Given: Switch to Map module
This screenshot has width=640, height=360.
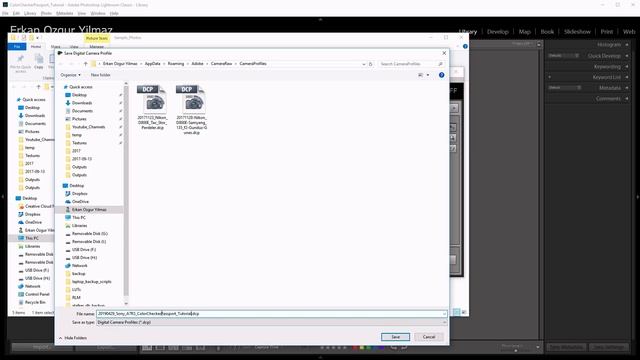Looking at the screenshot, I should point(524,32).
